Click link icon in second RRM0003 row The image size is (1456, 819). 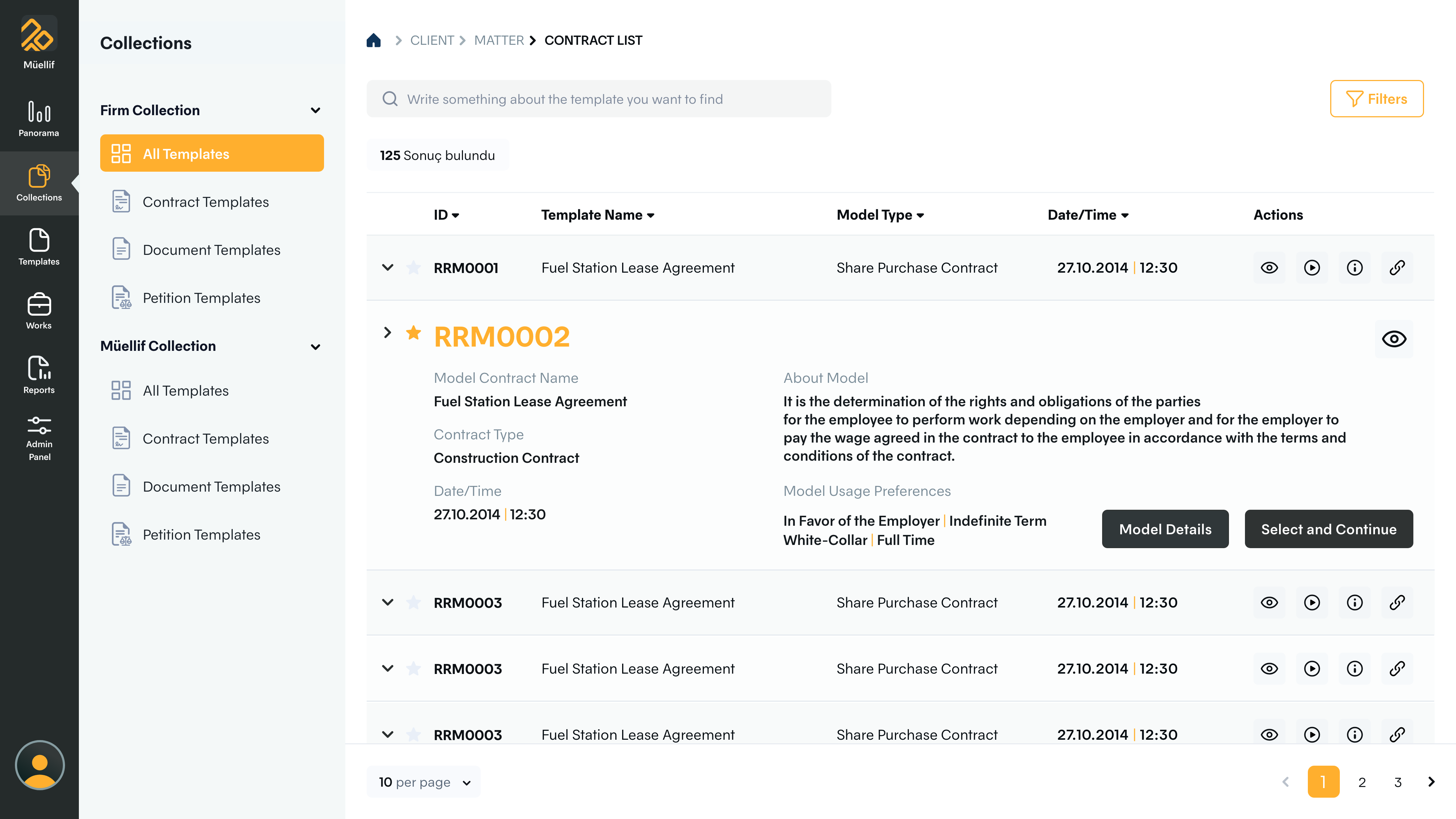(x=1397, y=669)
